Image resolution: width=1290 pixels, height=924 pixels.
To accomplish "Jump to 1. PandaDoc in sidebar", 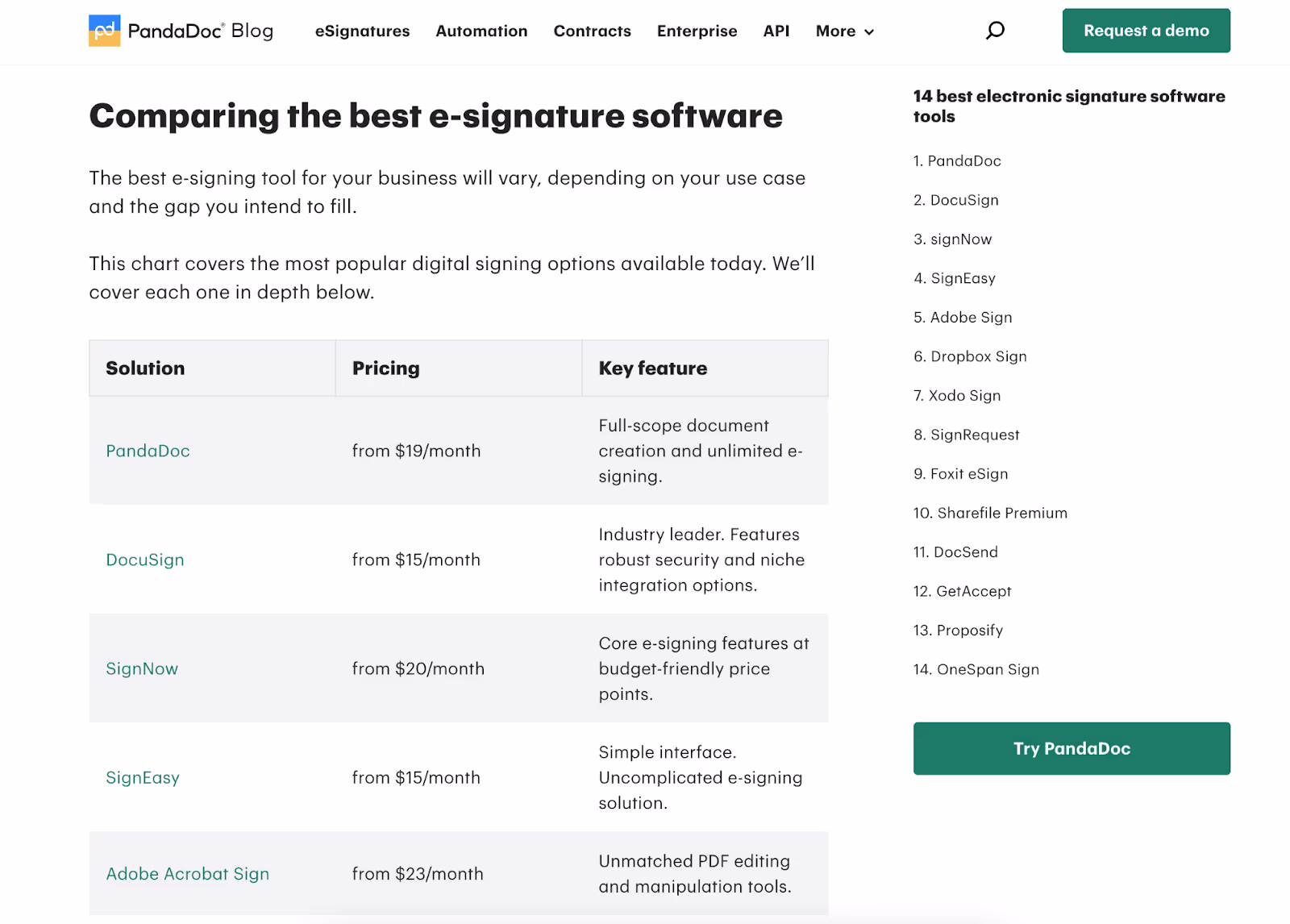I will point(957,160).
